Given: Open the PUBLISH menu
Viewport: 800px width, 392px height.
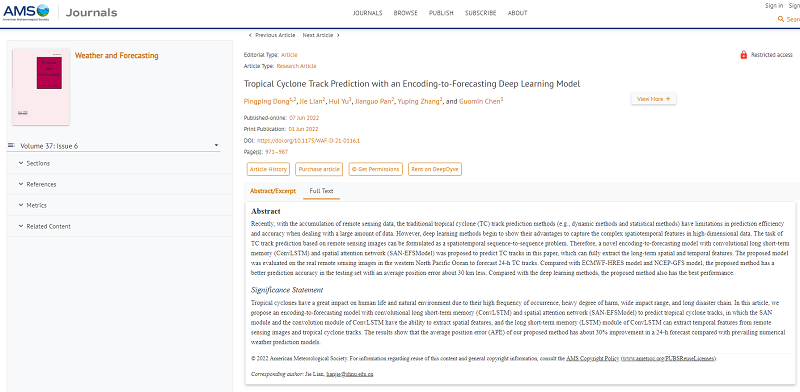Looking at the screenshot, I should click(441, 13).
